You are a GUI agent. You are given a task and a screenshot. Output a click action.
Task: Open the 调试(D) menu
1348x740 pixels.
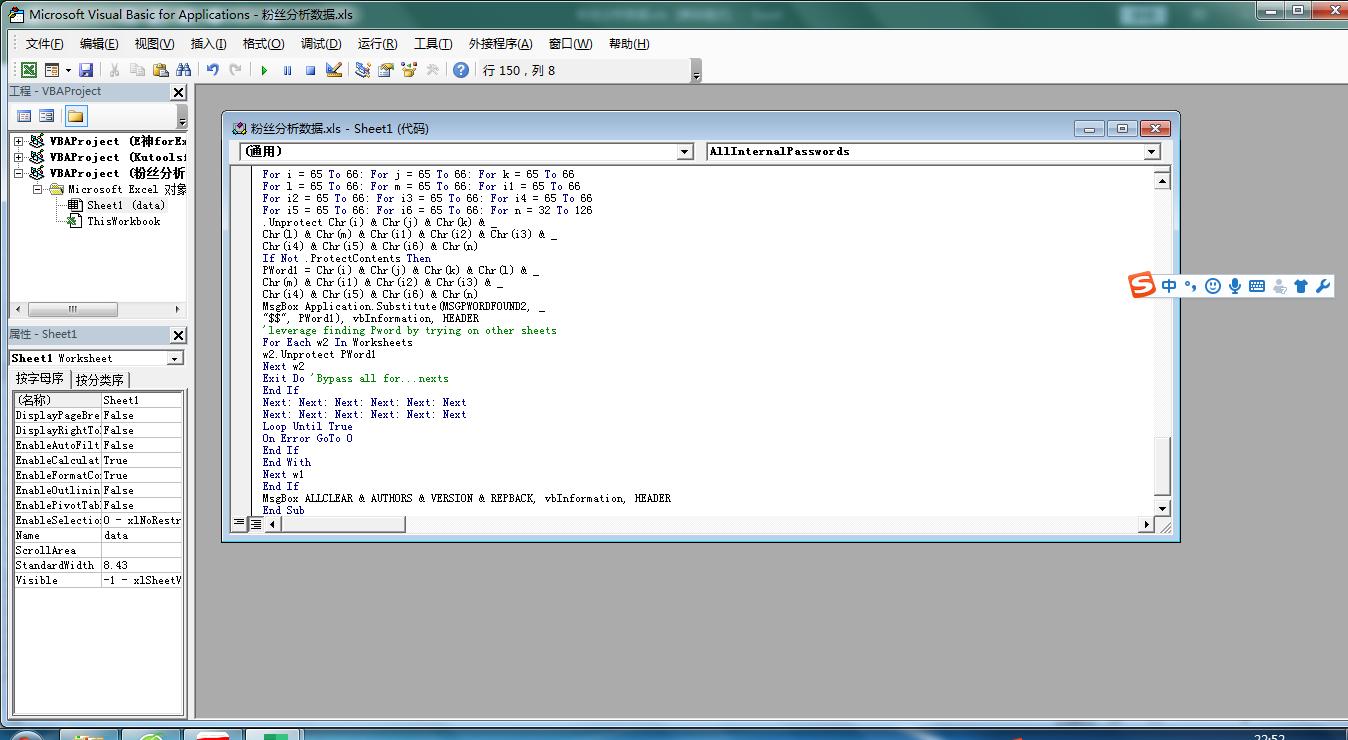pyautogui.click(x=321, y=44)
